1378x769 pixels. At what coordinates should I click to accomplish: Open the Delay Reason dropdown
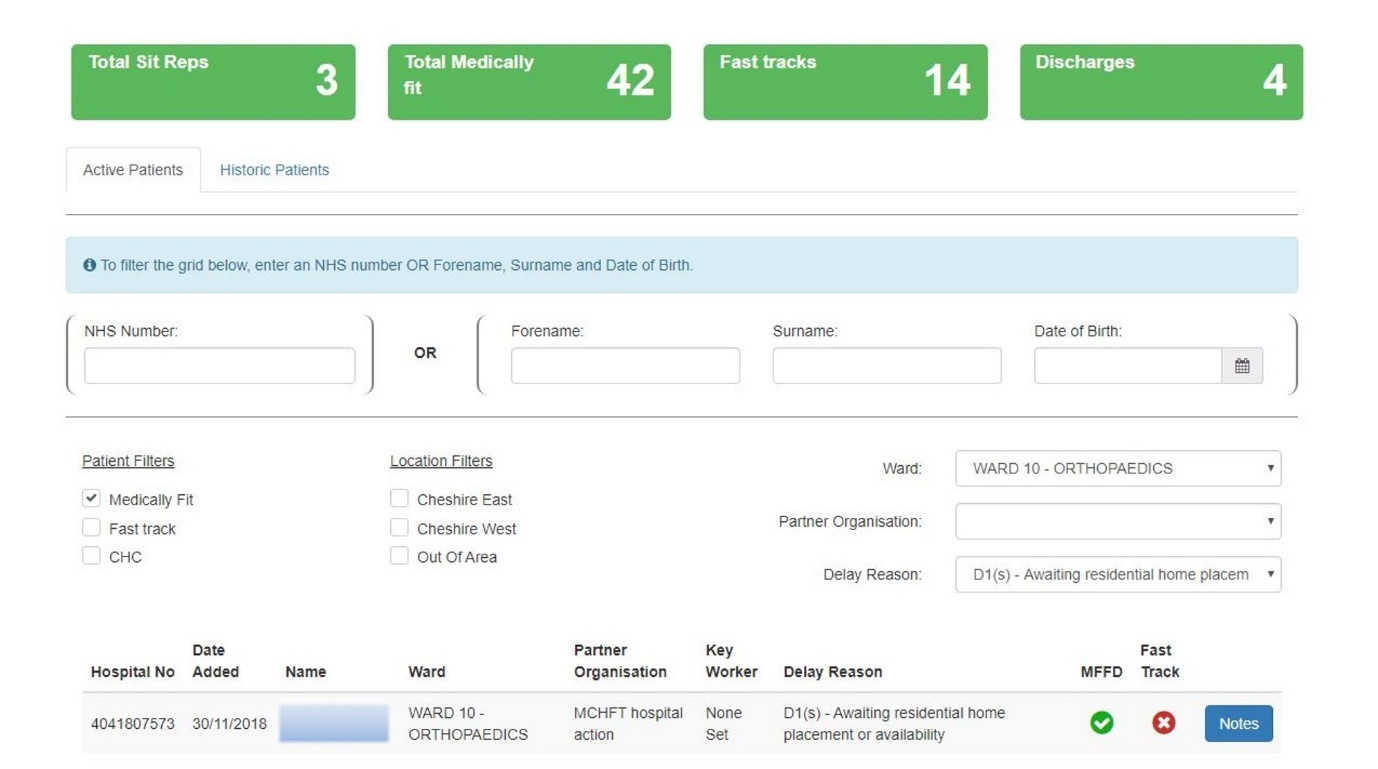1117,574
